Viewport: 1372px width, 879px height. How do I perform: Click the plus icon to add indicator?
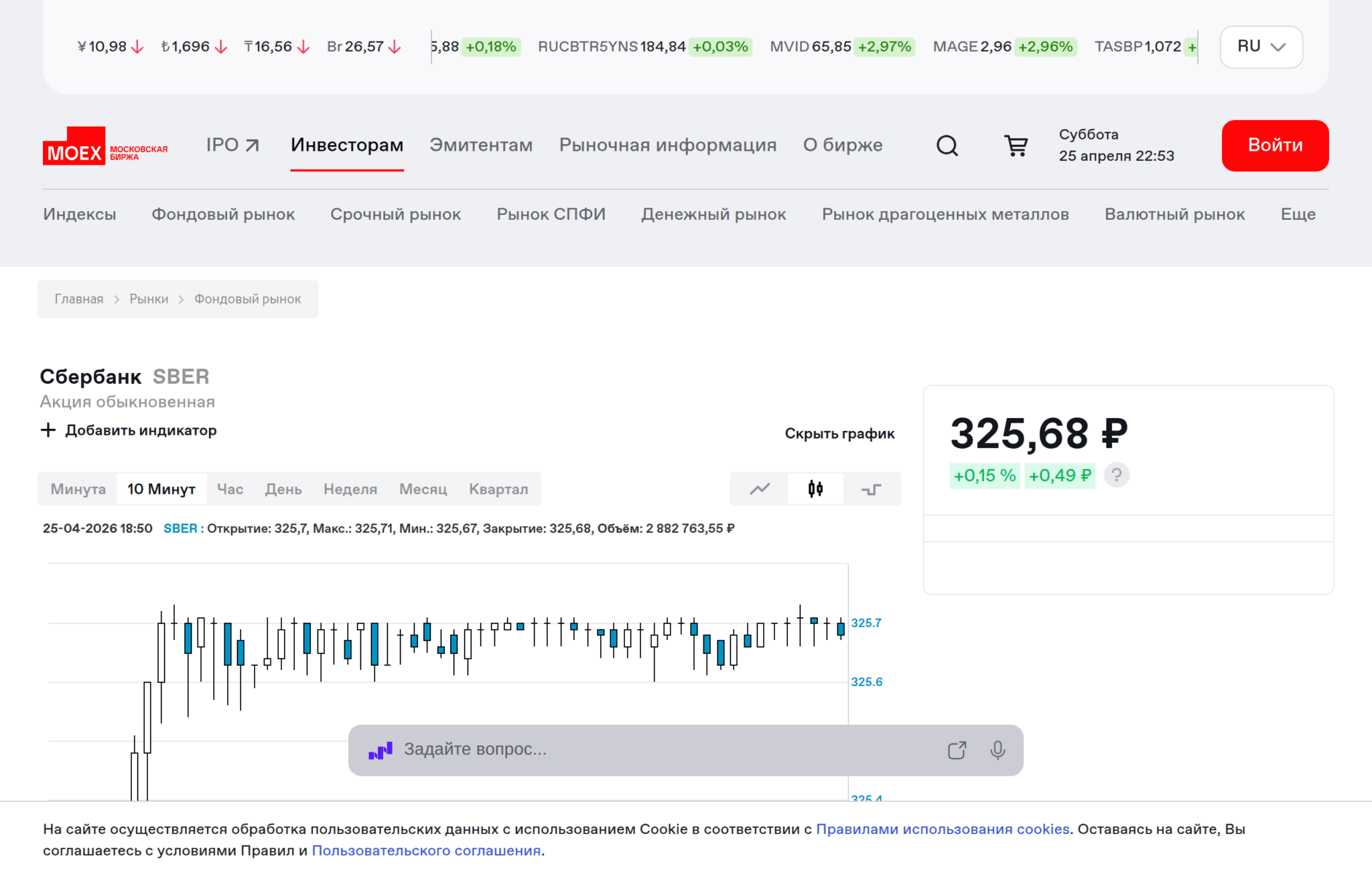point(48,430)
